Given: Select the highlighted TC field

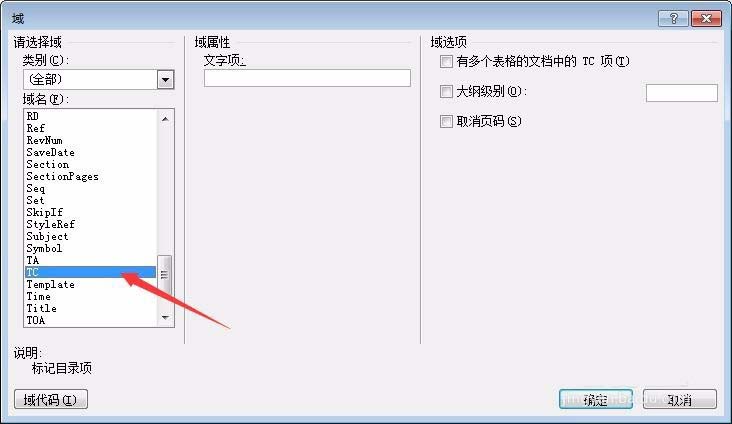Looking at the screenshot, I should [x=90, y=272].
